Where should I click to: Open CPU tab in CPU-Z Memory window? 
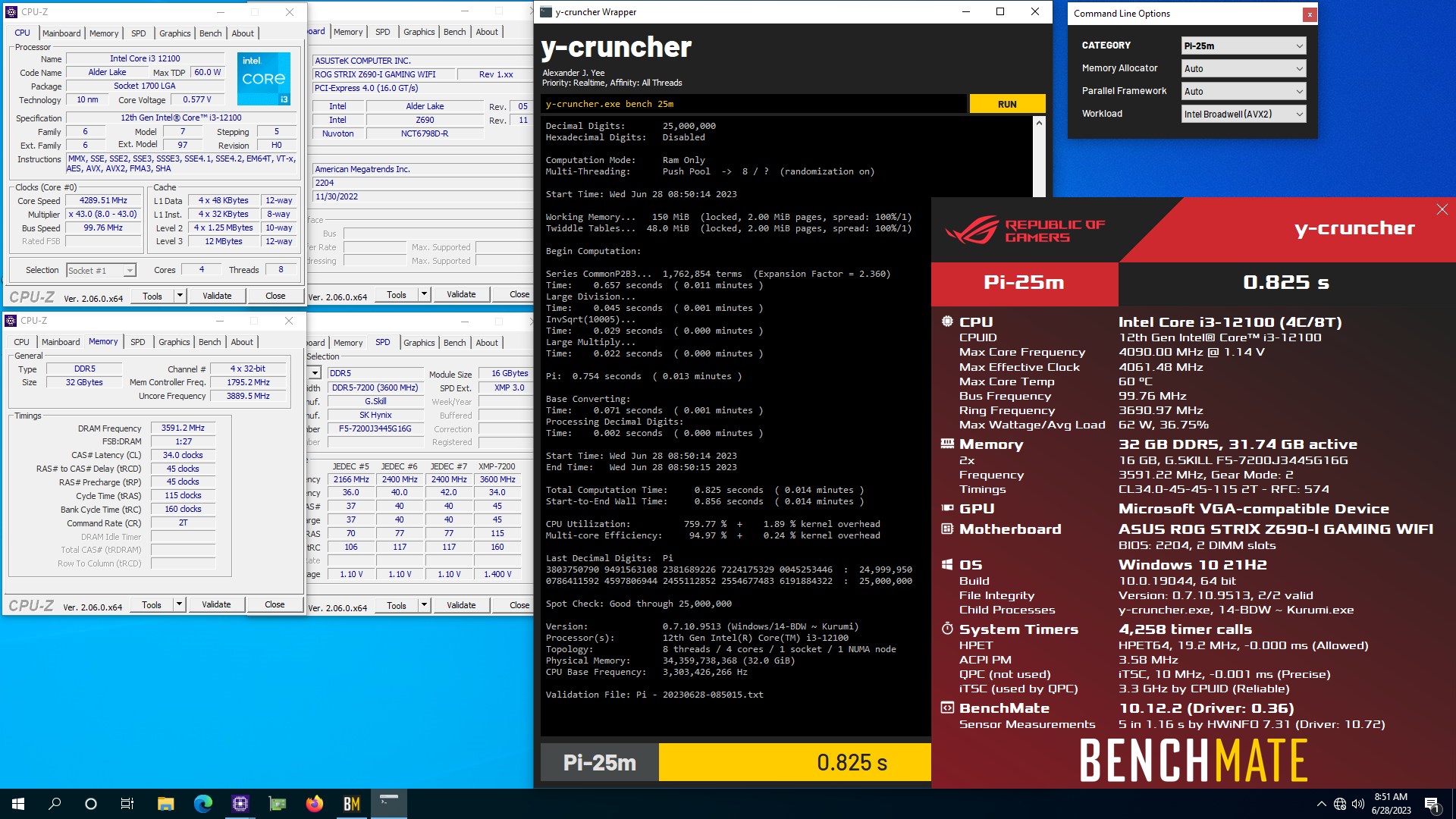pyautogui.click(x=22, y=342)
